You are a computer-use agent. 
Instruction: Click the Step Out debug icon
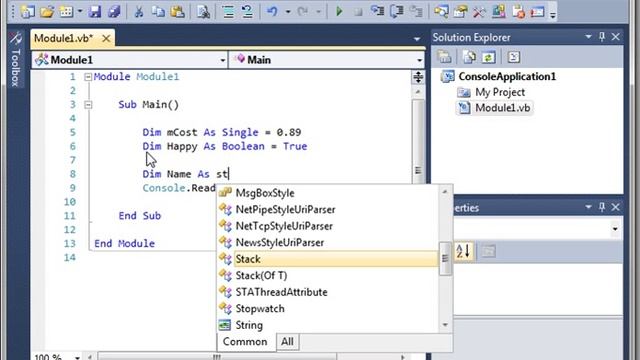pyautogui.click(x=416, y=11)
